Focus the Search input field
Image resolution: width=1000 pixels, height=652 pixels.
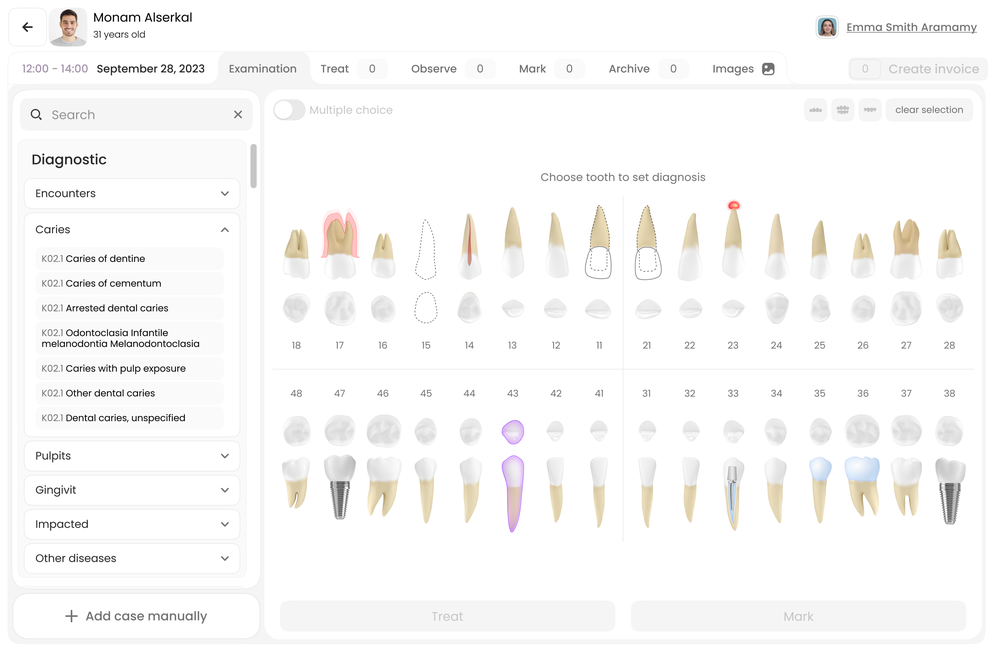click(136, 114)
